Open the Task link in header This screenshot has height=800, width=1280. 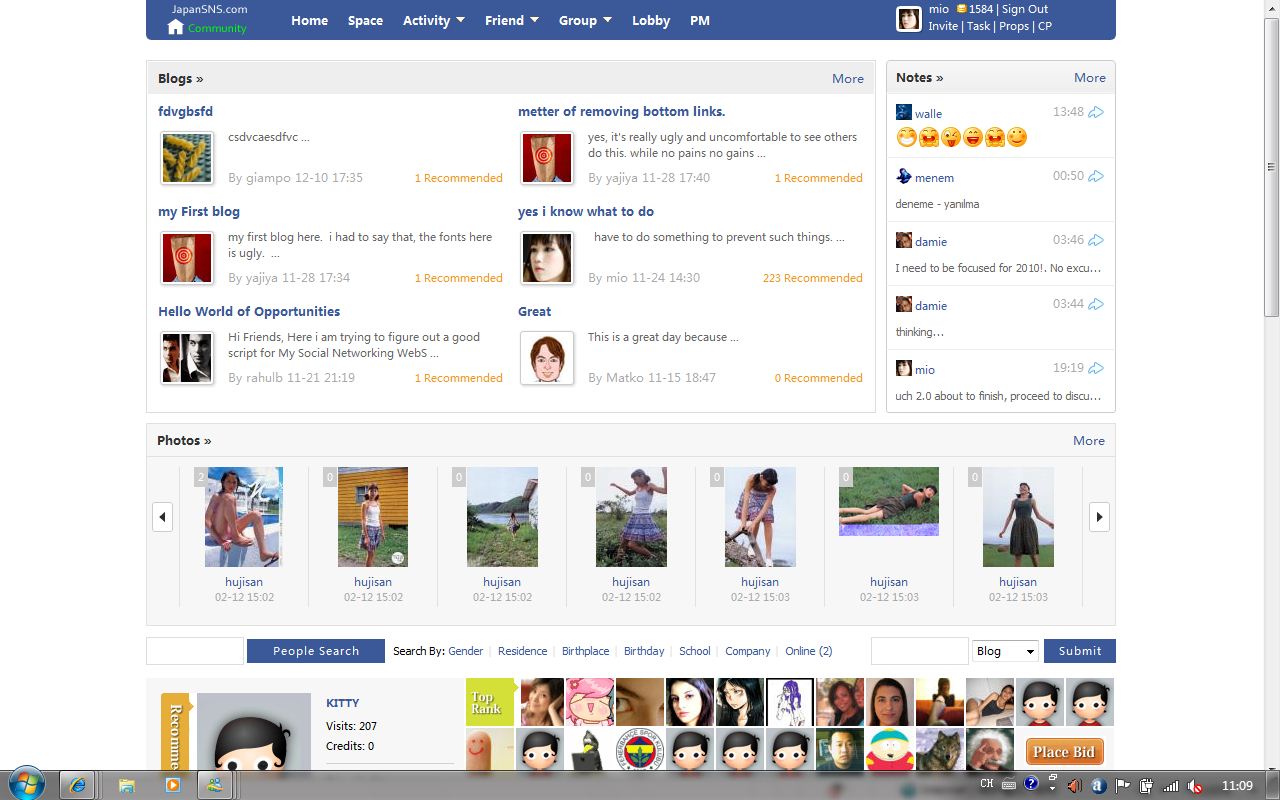tap(978, 26)
